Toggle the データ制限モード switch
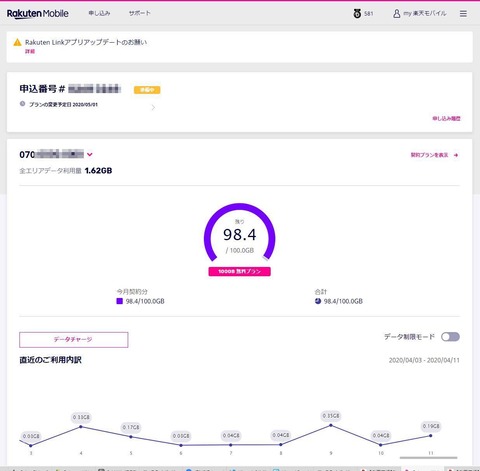Screen dimensions: 480x471 pyautogui.click(x=450, y=337)
